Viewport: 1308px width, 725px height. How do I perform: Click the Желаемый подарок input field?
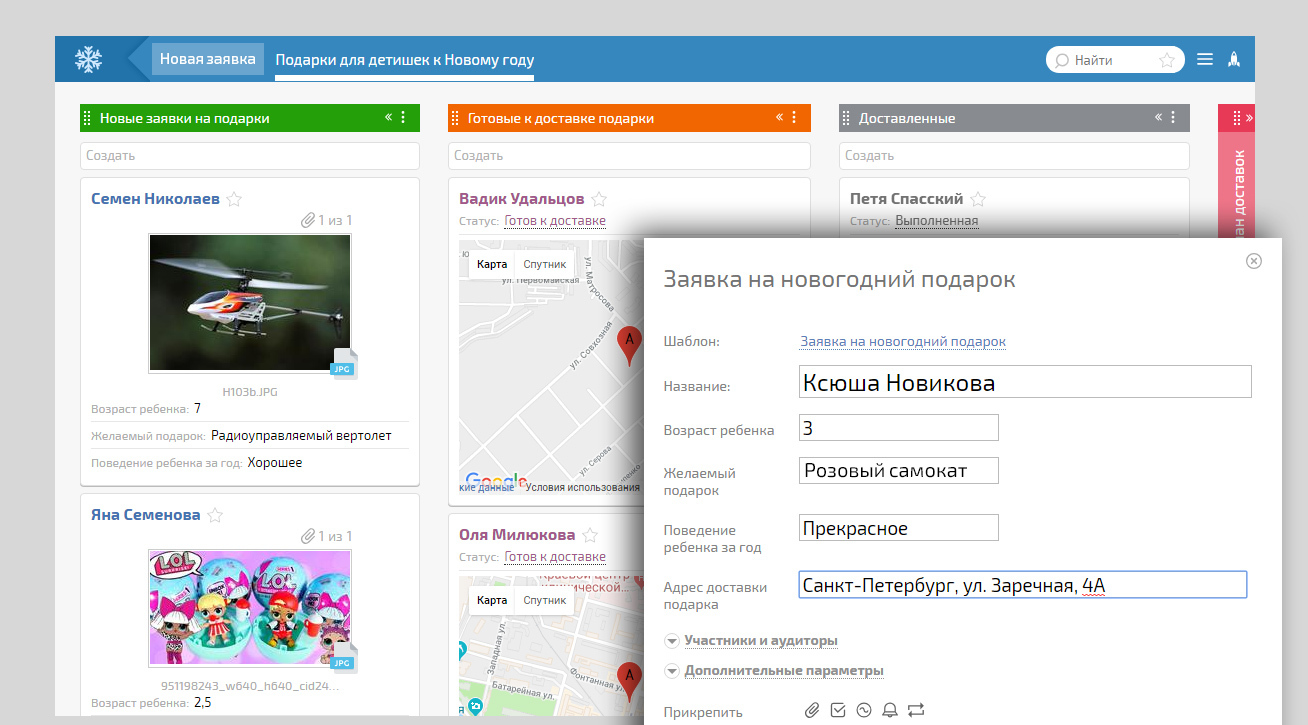click(x=898, y=471)
